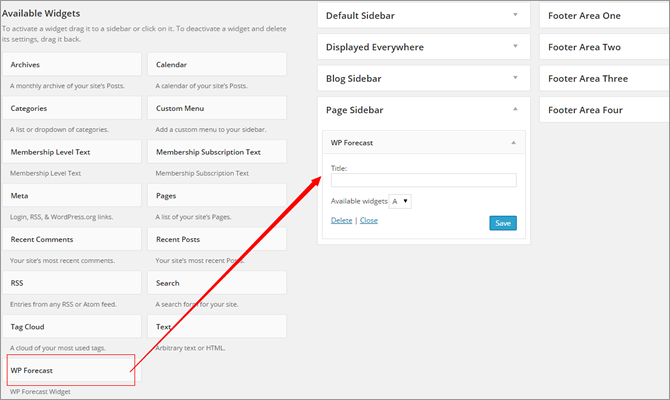Click the Delete link
Screen dimensions: 670x400
(x=341, y=221)
